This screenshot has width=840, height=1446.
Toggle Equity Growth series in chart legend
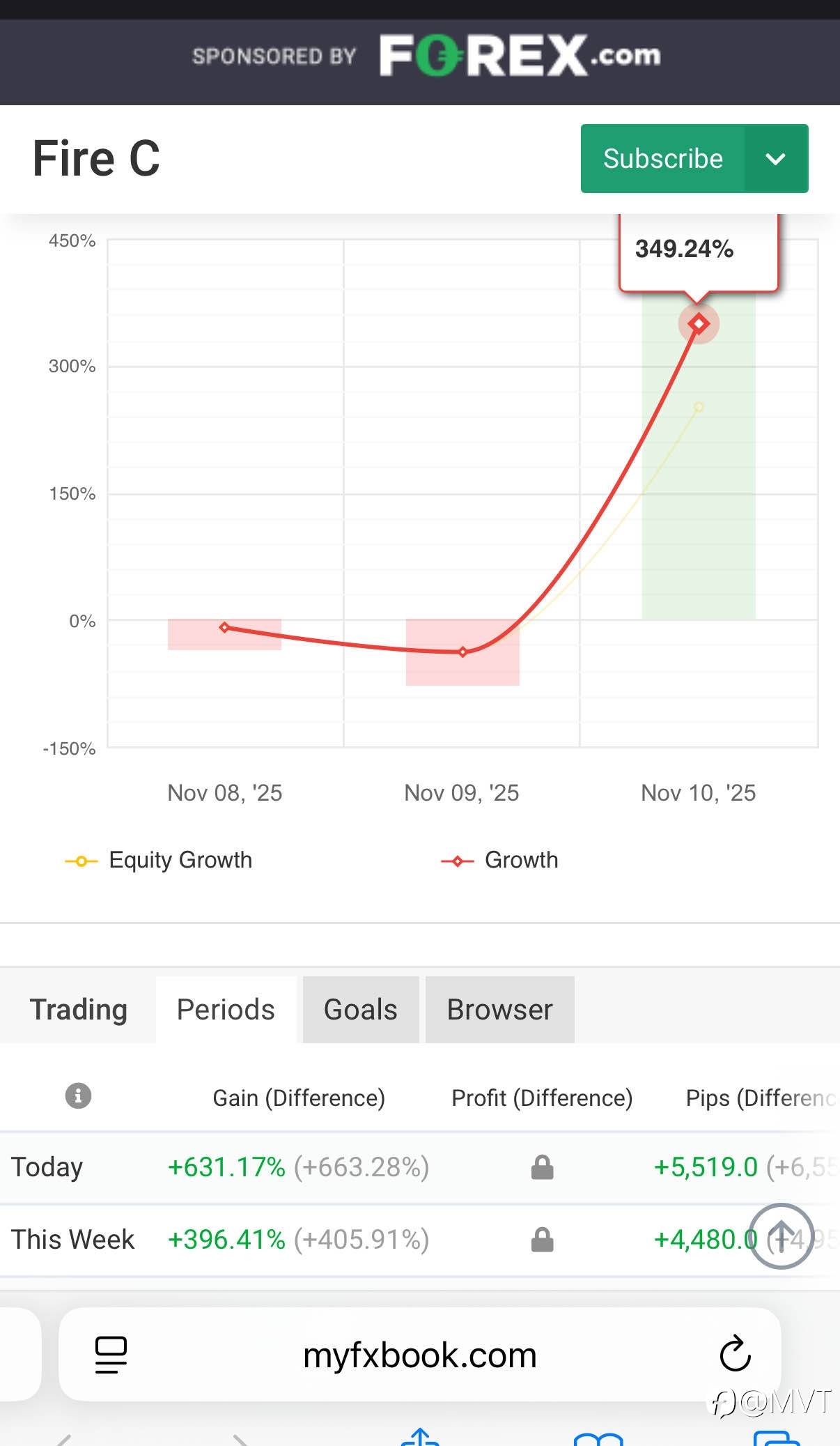[x=159, y=861]
